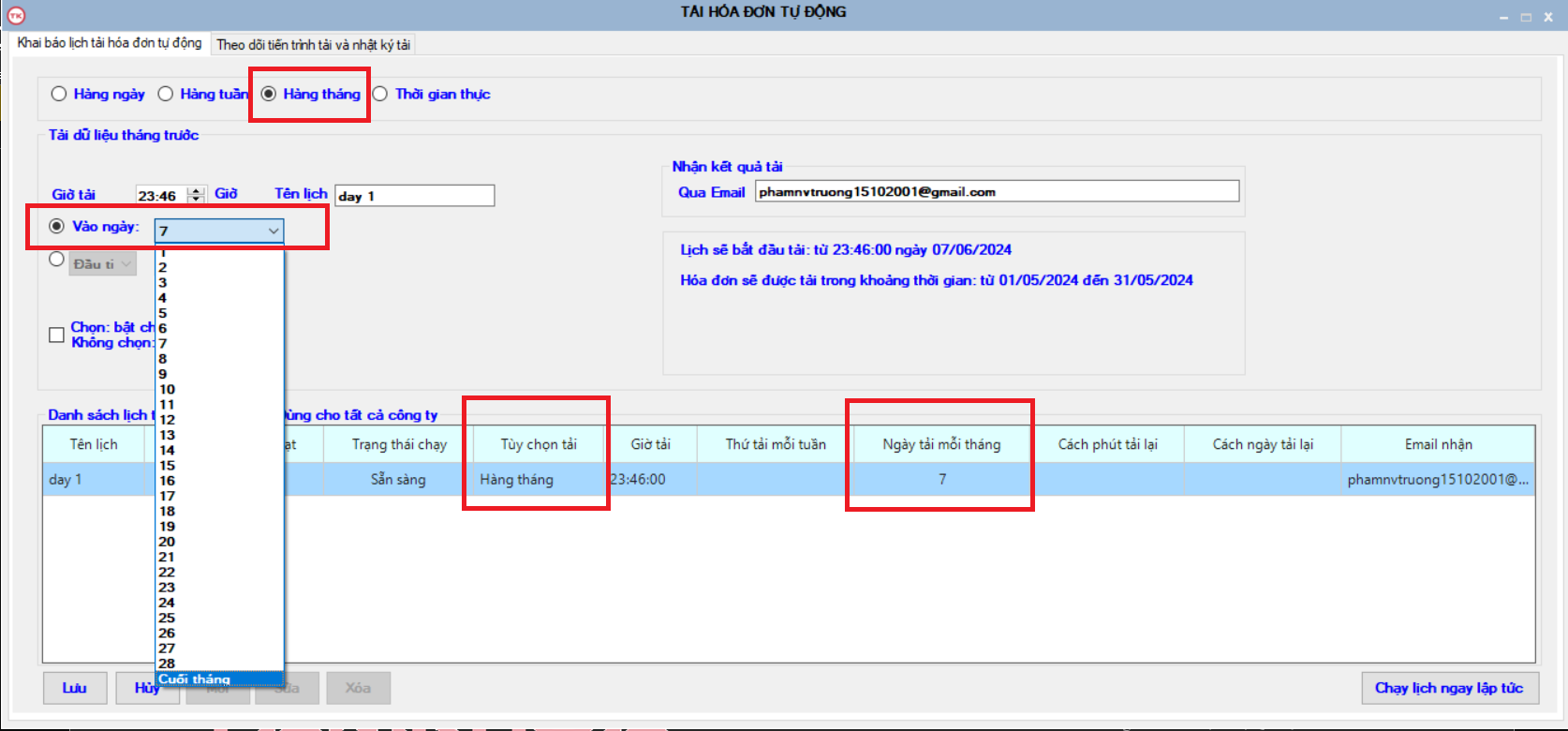1568x731 pixels.
Task: Click 'Chạy lịch ngay lập tức' button
Action: pos(1448,688)
